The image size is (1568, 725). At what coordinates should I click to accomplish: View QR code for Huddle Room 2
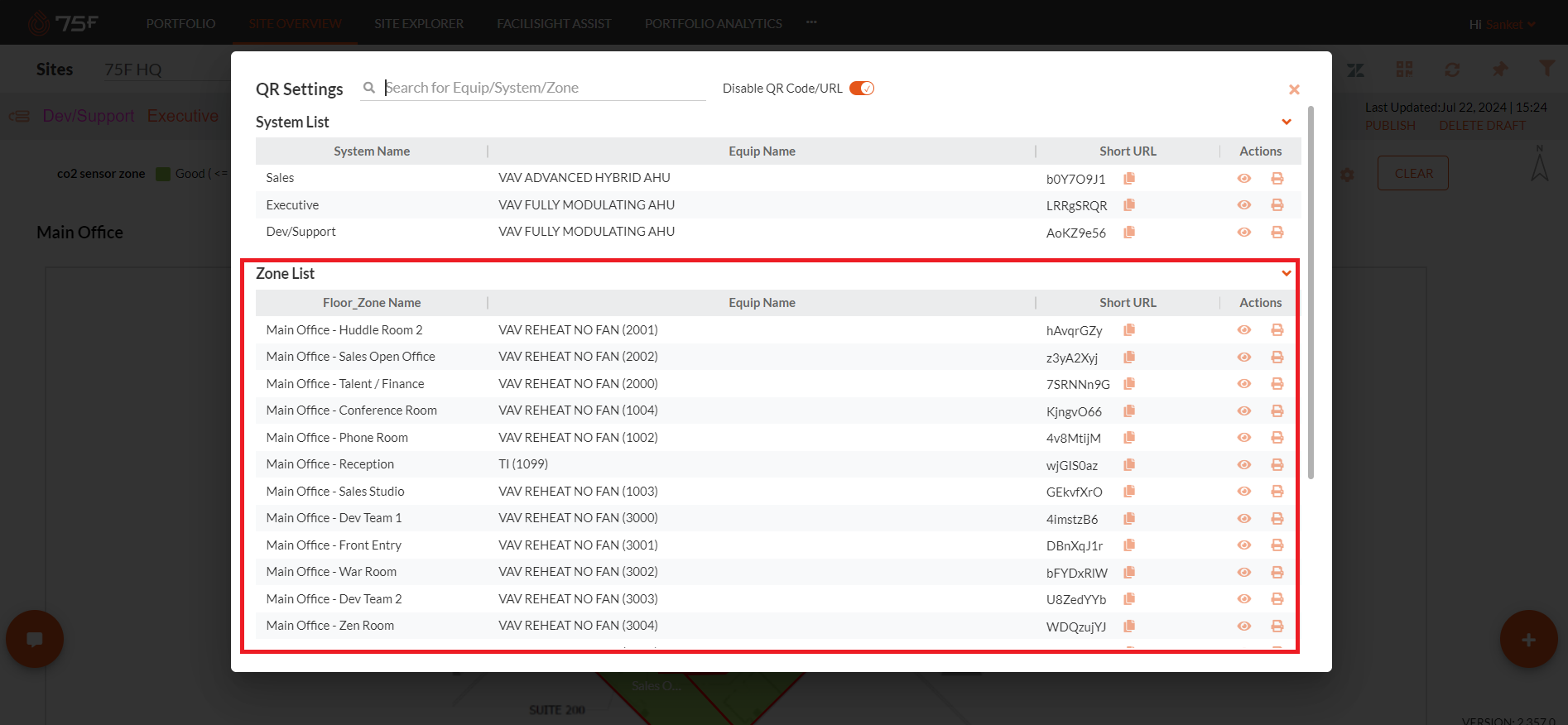1244,329
